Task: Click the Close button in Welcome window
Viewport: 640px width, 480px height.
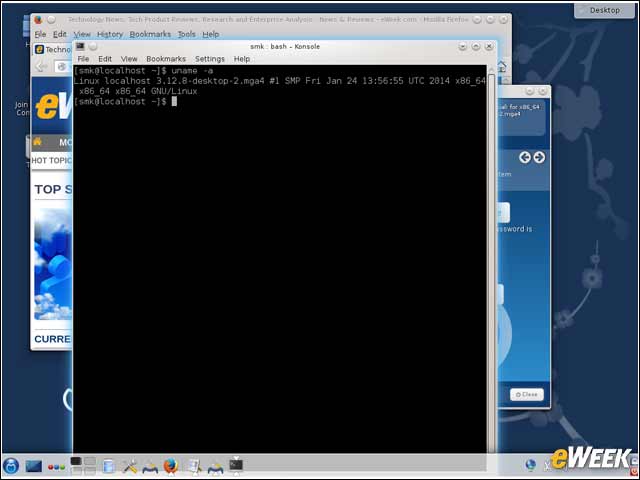Action: [527, 394]
